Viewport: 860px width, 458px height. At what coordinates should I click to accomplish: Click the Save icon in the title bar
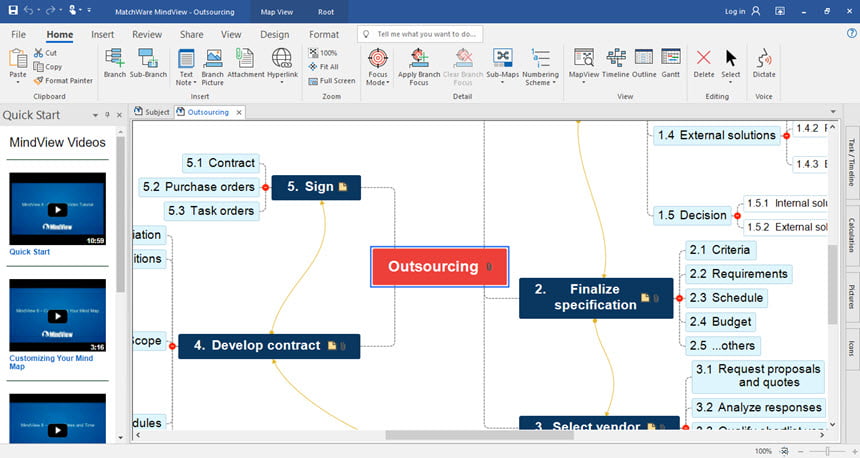click(13, 10)
